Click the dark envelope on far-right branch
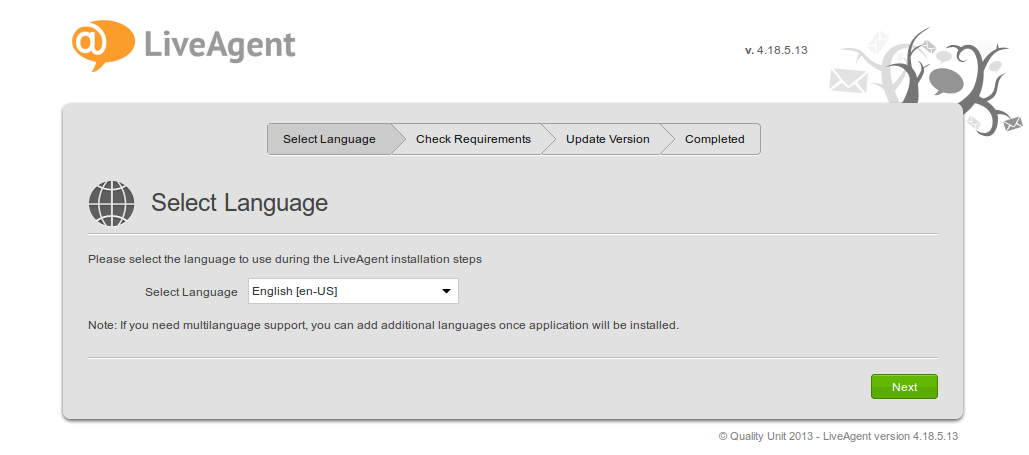 tap(1013, 124)
